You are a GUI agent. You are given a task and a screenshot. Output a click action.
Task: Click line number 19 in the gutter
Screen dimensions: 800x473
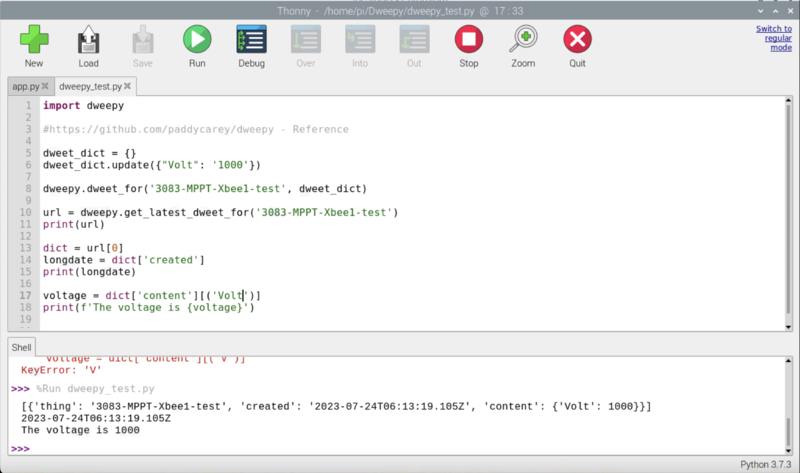click(26, 319)
